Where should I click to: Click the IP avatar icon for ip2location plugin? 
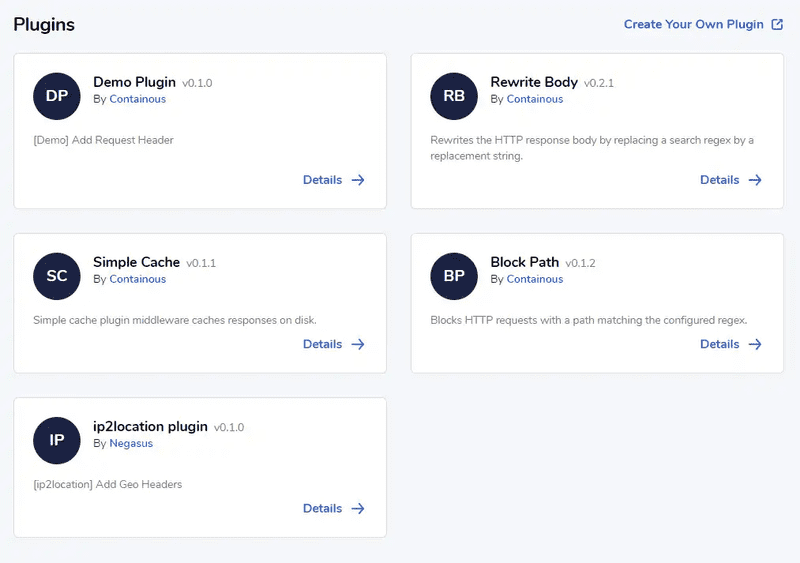57,440
